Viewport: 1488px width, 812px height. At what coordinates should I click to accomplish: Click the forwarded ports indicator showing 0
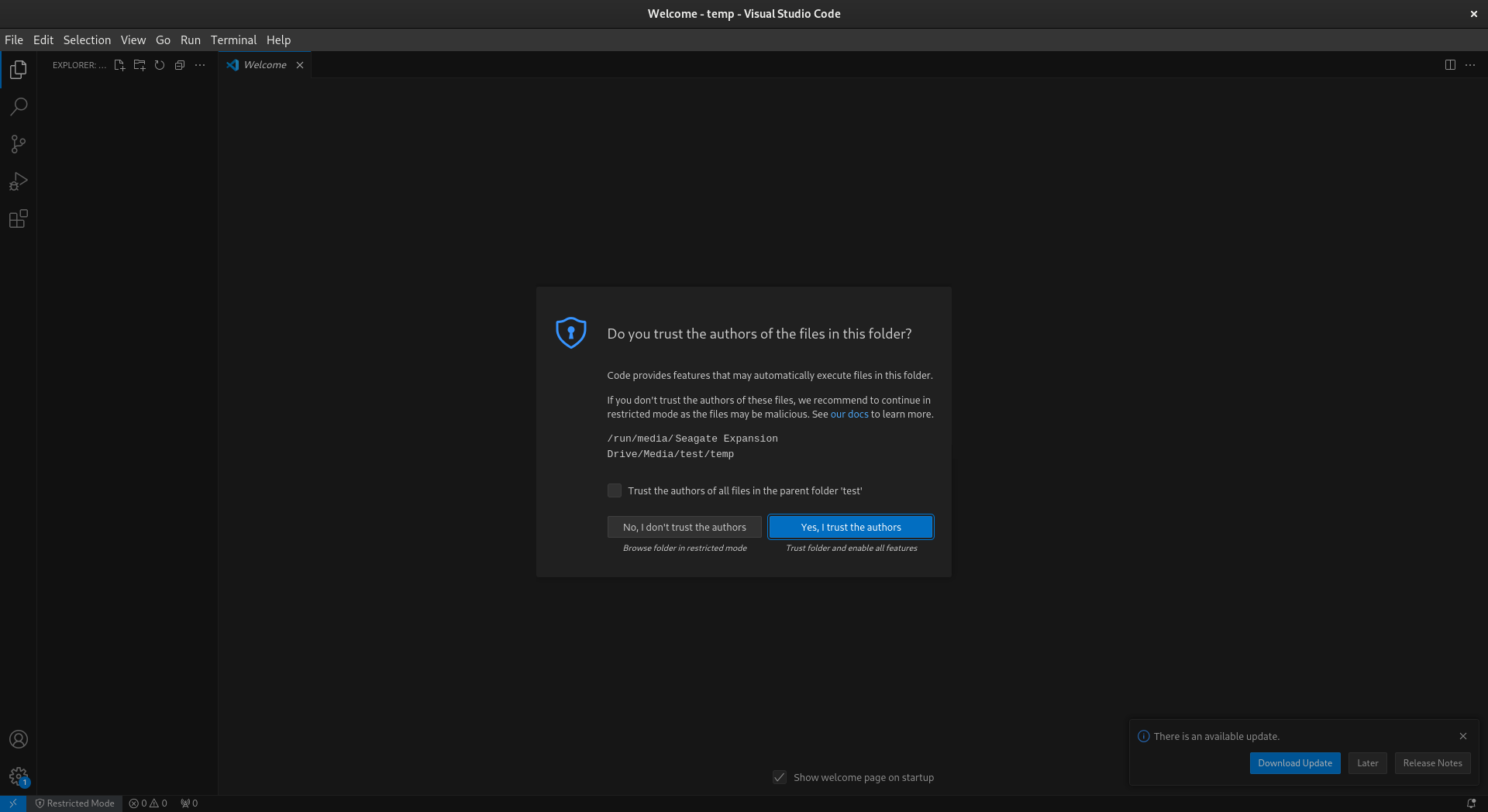click(x=189, y=803)
